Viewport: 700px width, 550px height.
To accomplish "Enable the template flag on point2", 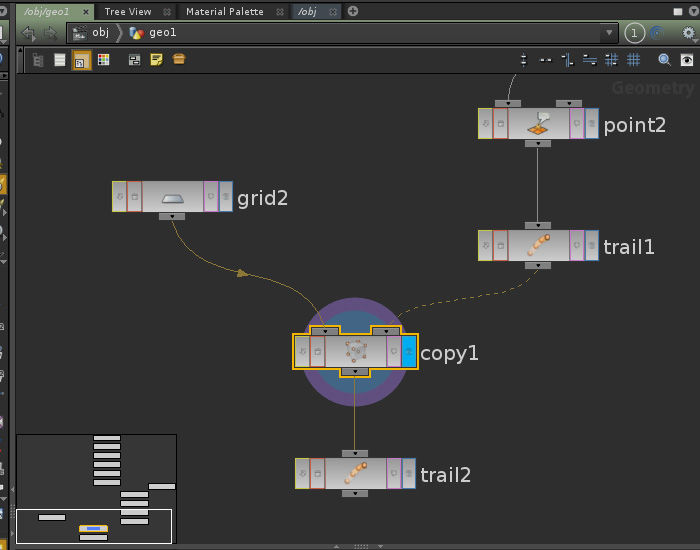I will pyautogui.click(x=576, y=124).
